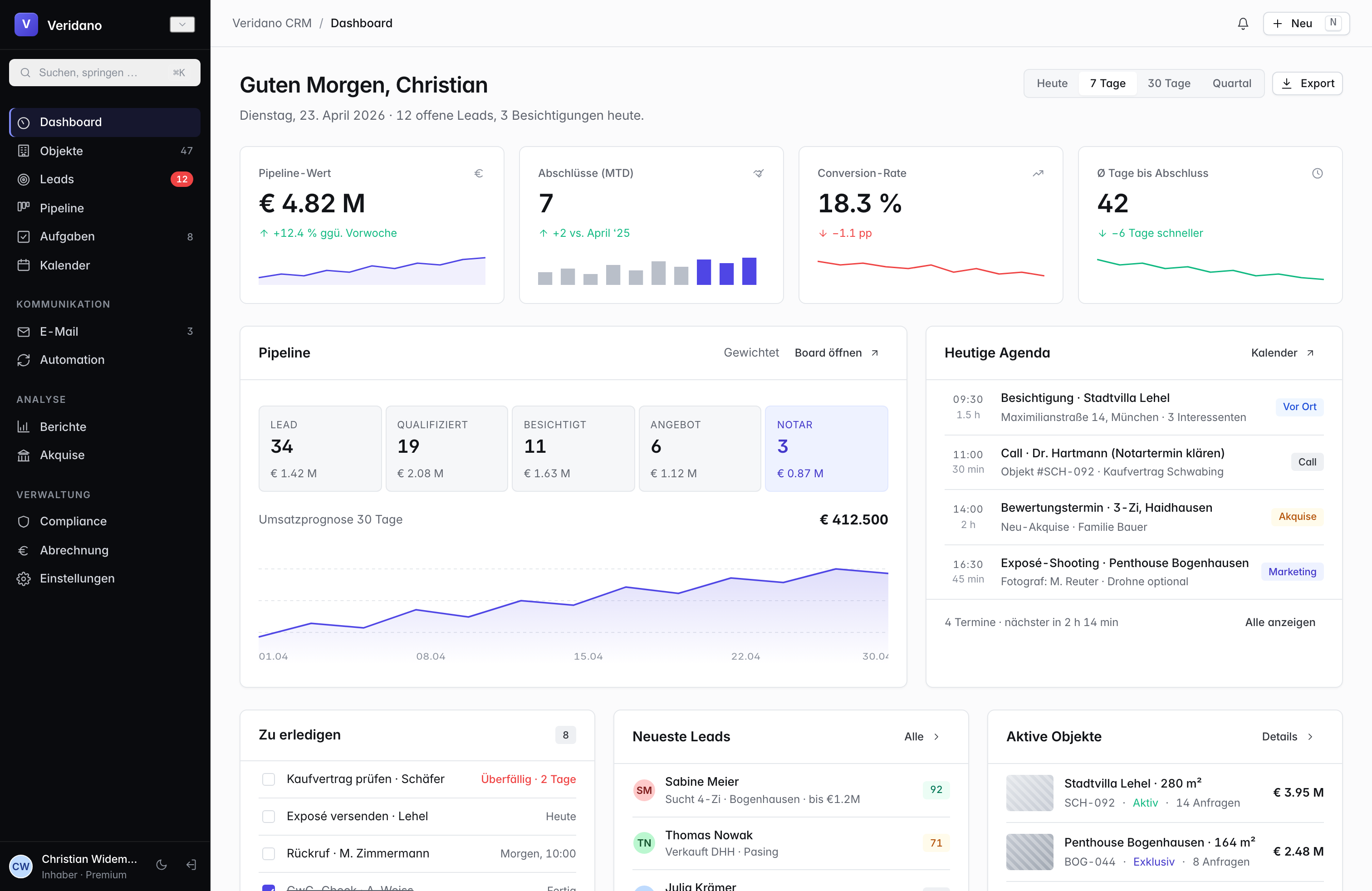Click the Veridano CRM breadcrumb
This screenshot has width=1372, height=891.
pos(272,23)
